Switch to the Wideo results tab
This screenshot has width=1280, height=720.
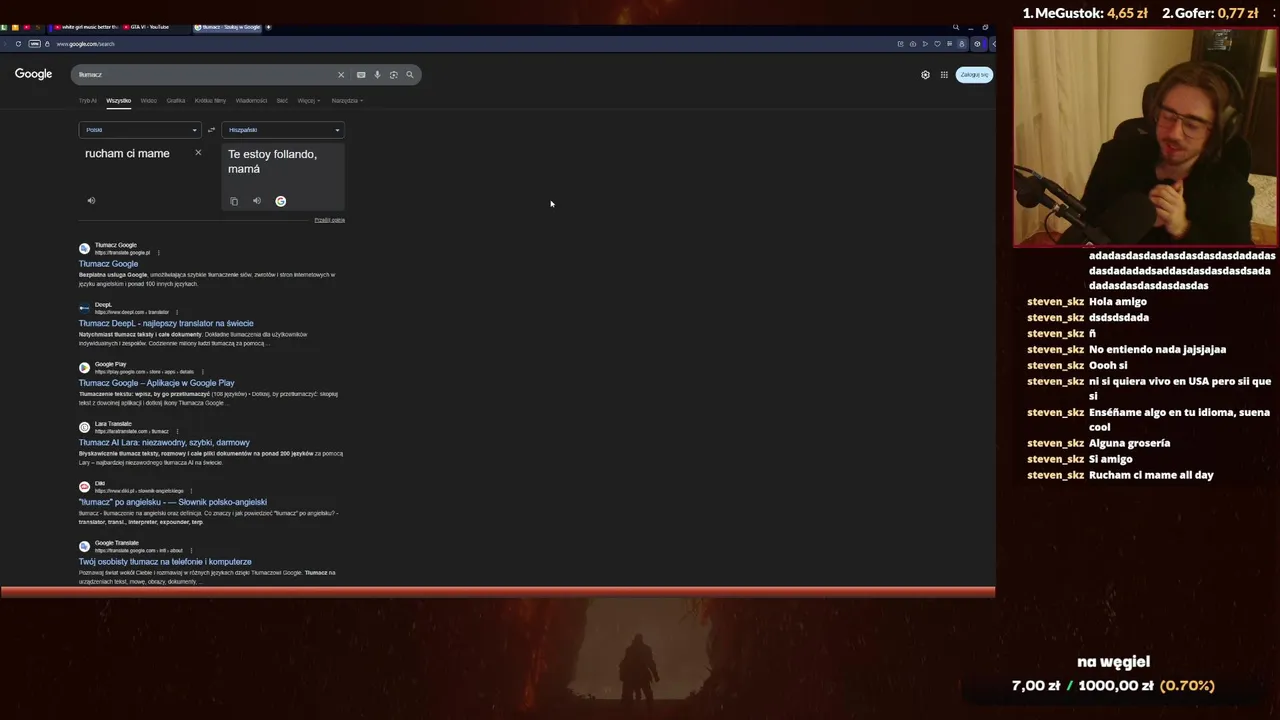(149, 101)
